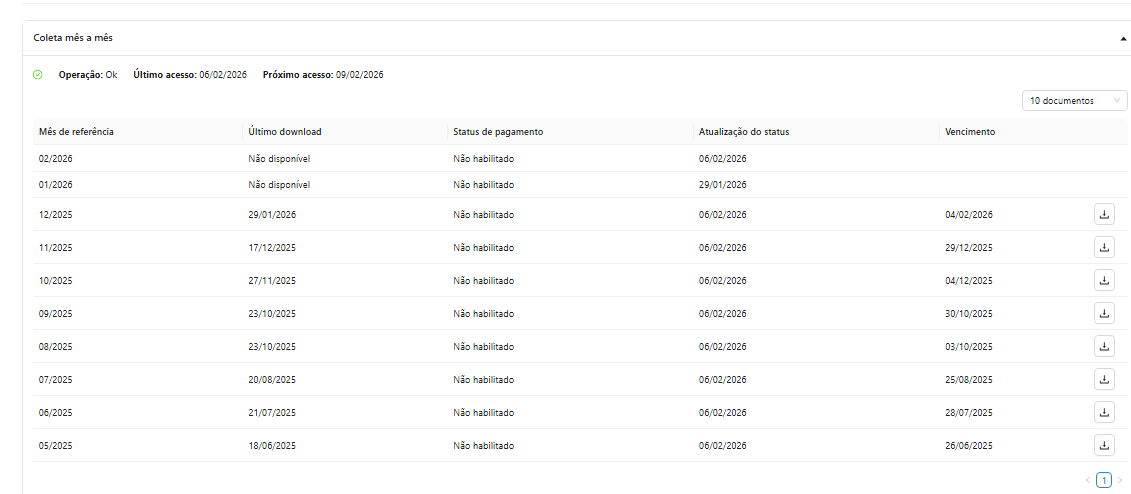The width and height of the screenshot is (1131, 494).
Task: Click the "Último download" column header
Action: [x=285, y=132]
